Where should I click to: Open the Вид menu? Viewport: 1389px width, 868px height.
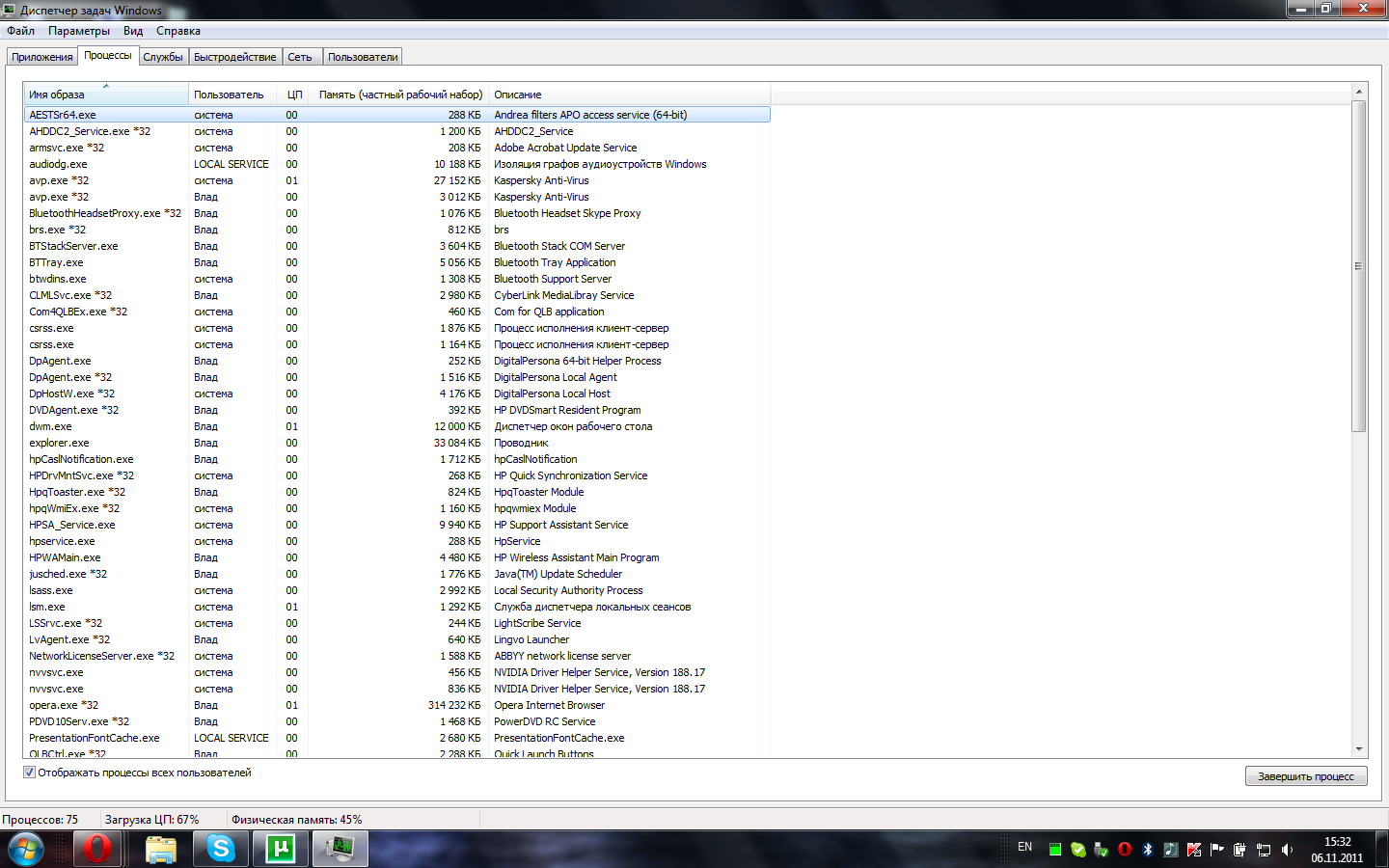[133, 31]
